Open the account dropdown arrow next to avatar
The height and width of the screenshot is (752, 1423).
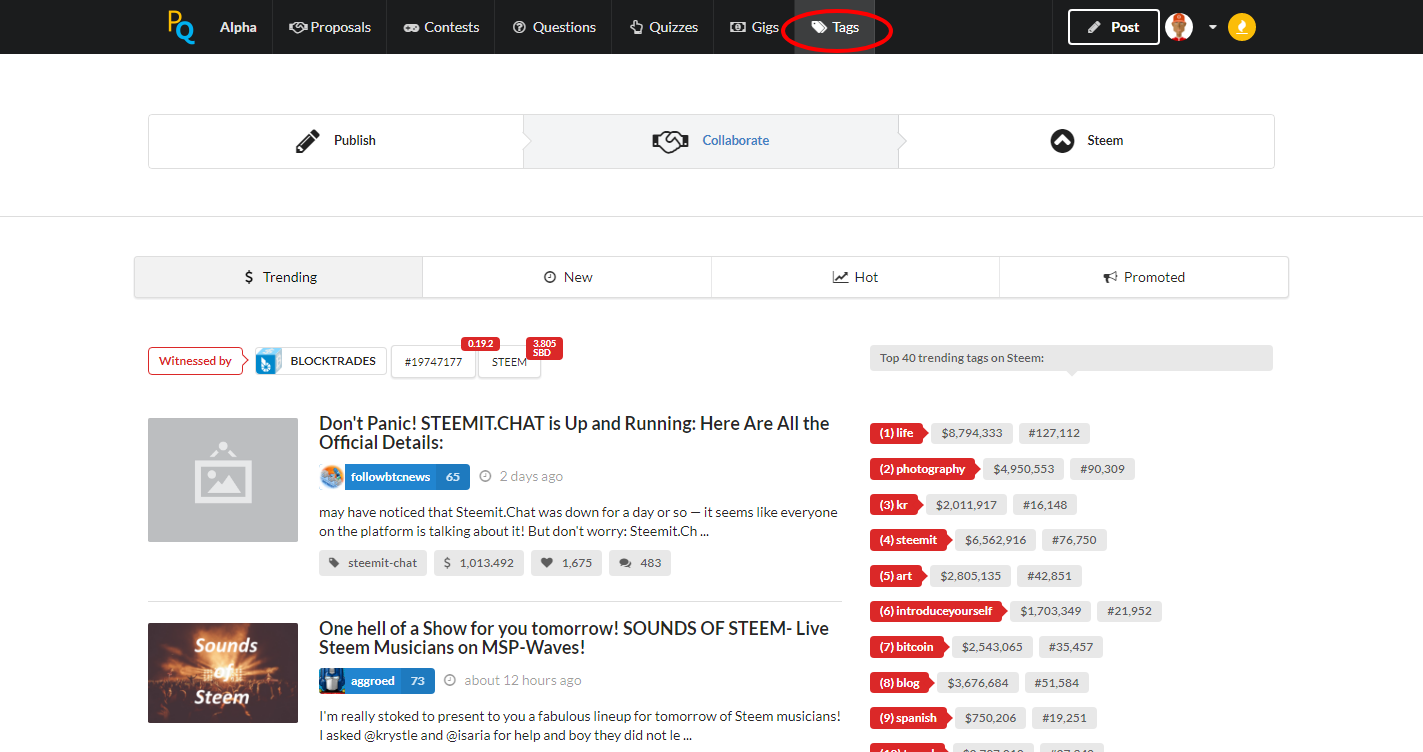tap(1210, 27)
